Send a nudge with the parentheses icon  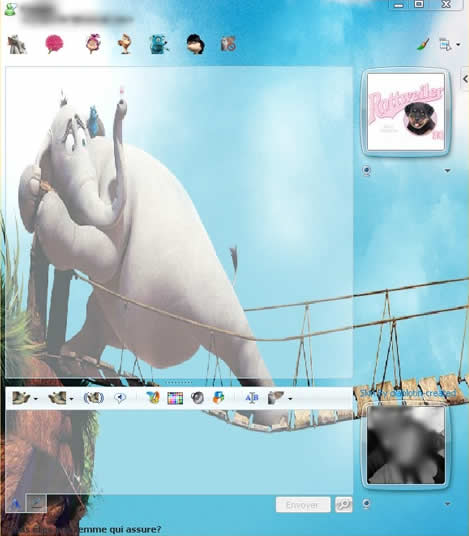coord(94,398)
